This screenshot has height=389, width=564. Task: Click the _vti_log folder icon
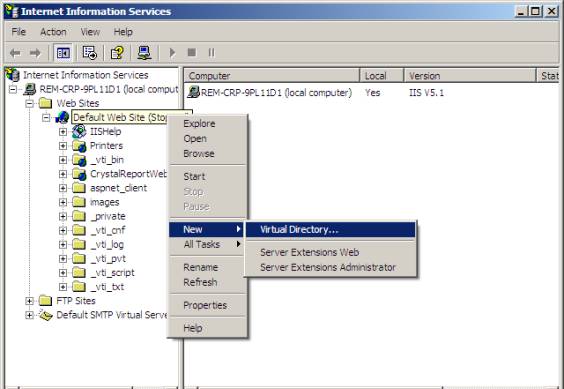[x=79, y=244]
